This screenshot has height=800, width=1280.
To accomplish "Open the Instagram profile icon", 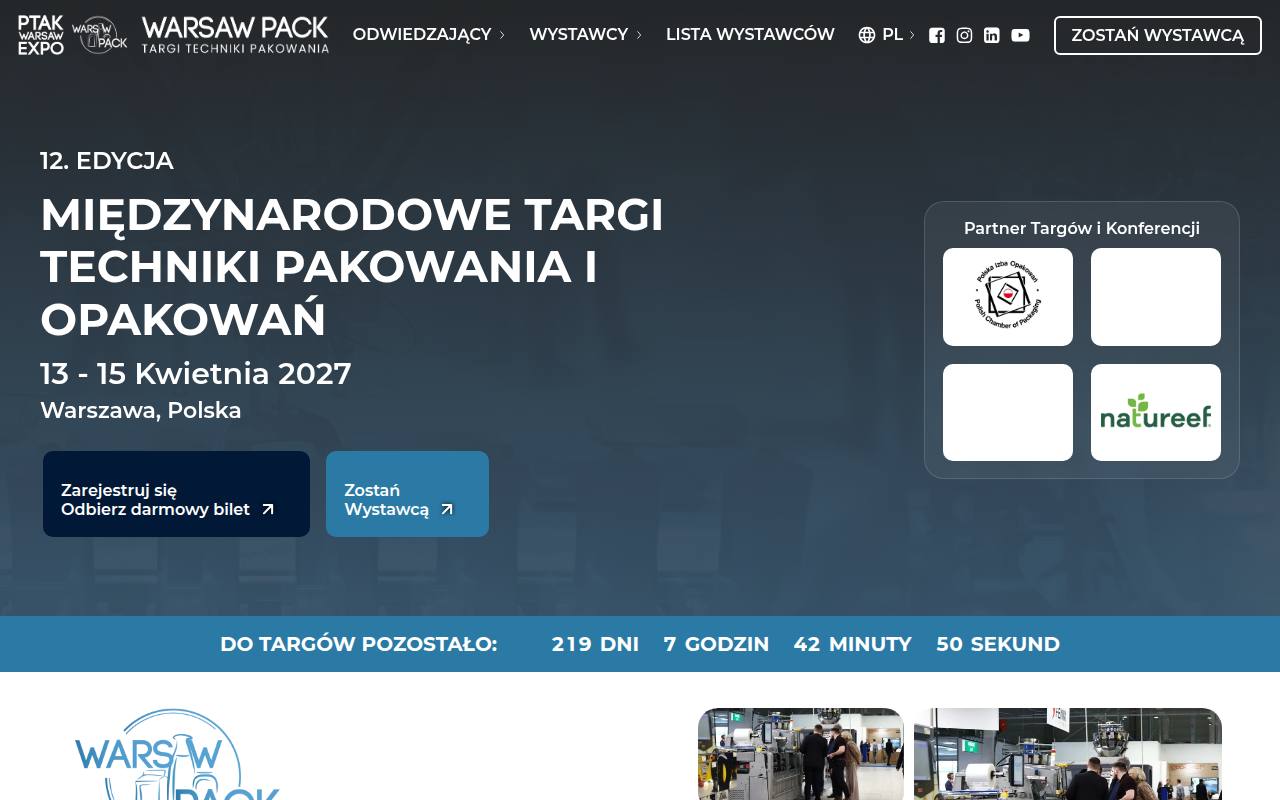I will click(964, 35).
